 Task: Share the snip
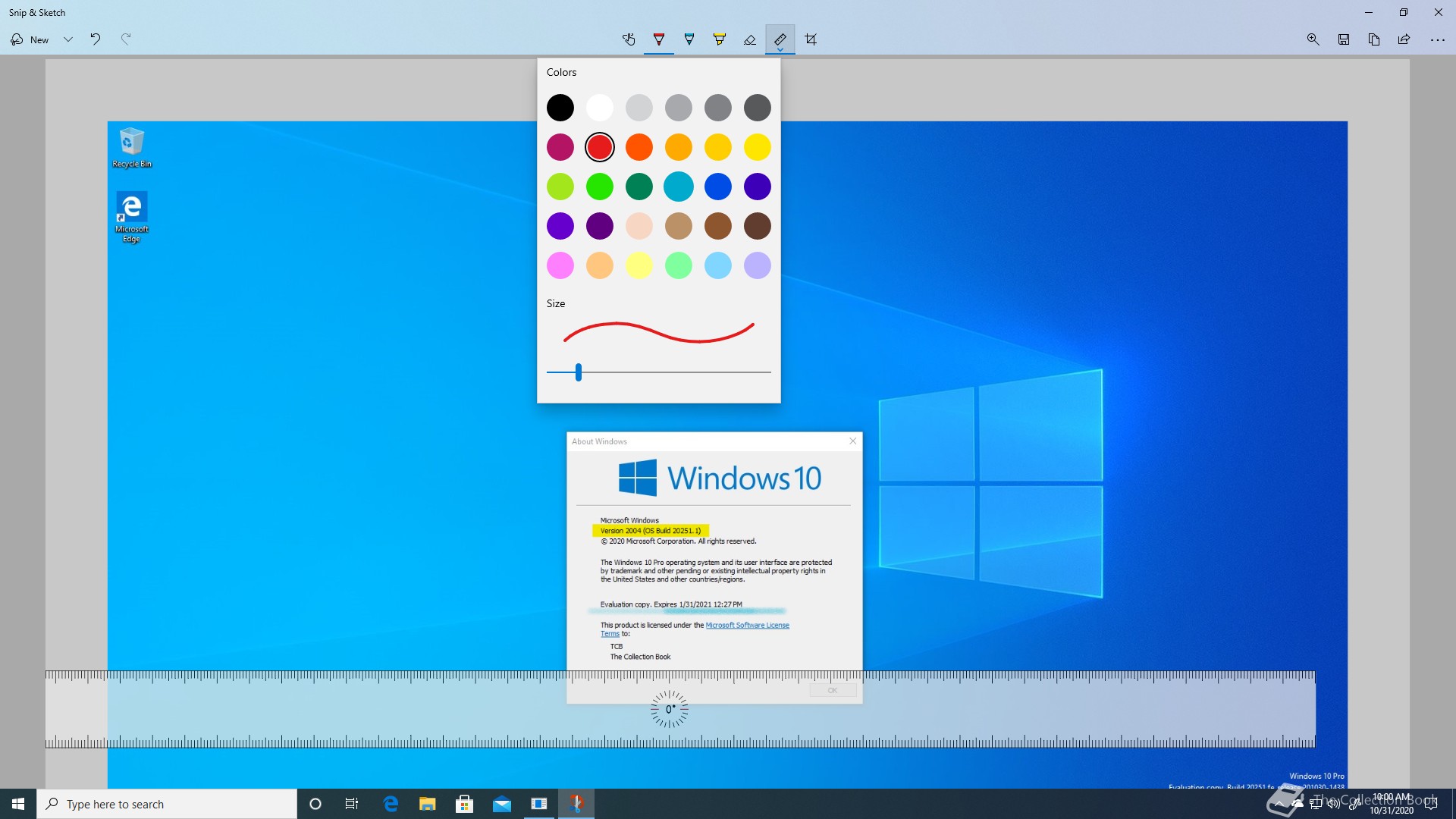pos(1404,39)
